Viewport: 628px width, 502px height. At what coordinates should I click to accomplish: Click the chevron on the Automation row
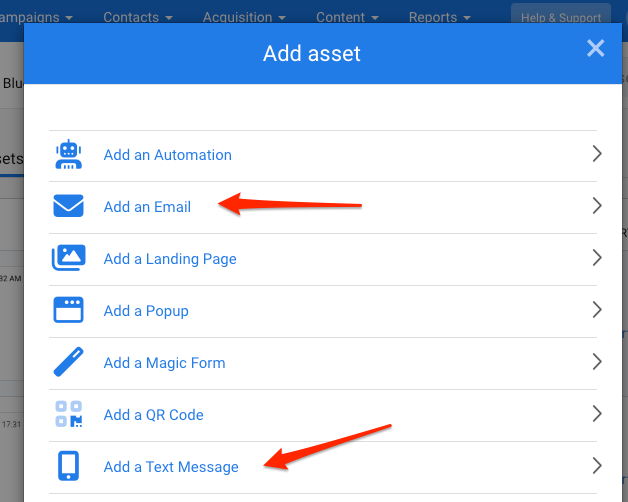(x=597, y=154)
